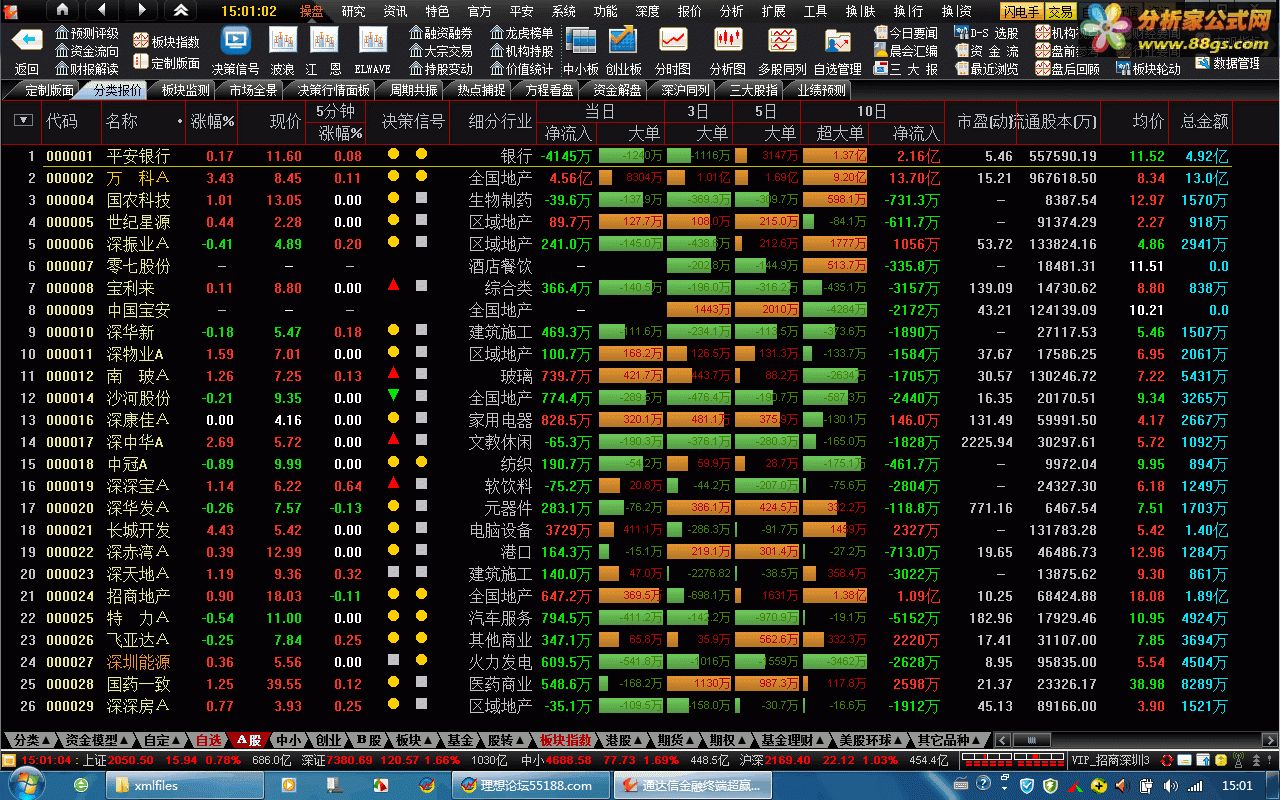Open the 分时图 intraday chart icon

[x=673, y=40]
